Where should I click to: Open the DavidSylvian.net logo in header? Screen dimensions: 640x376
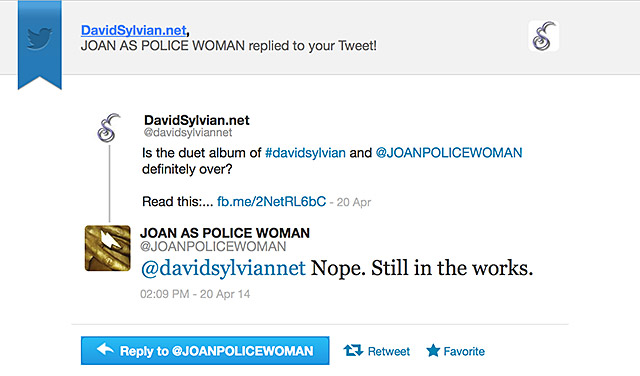(544, 36)
